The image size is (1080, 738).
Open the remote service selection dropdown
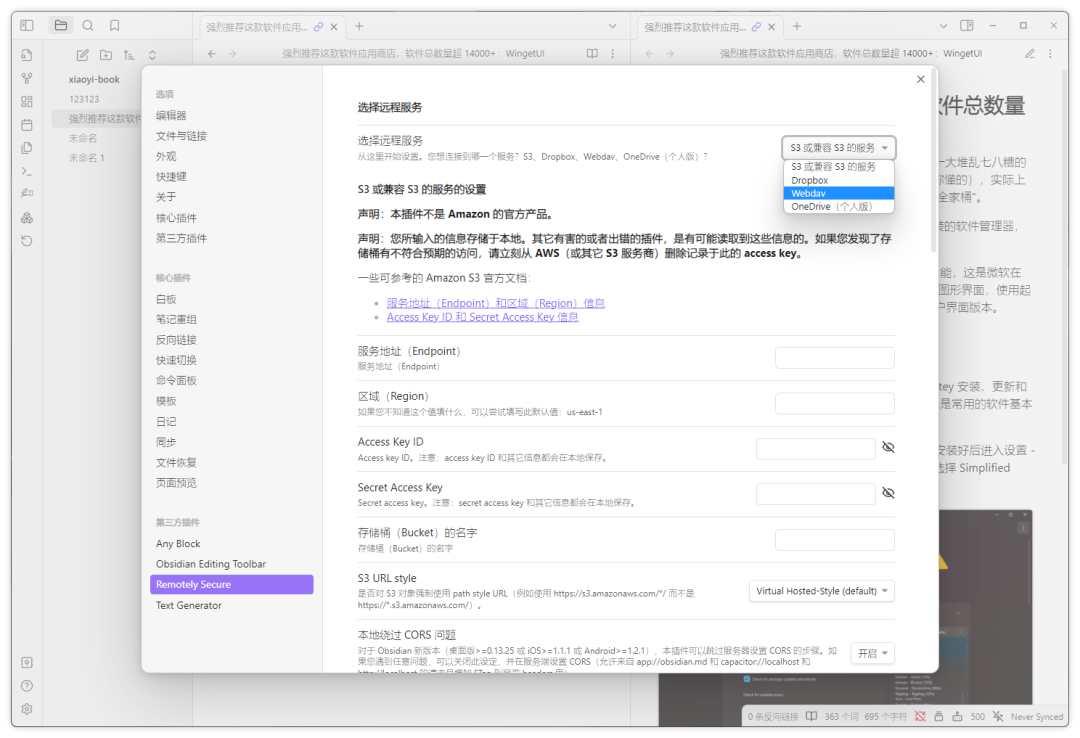pyautogui.click(x=838, y=147)
